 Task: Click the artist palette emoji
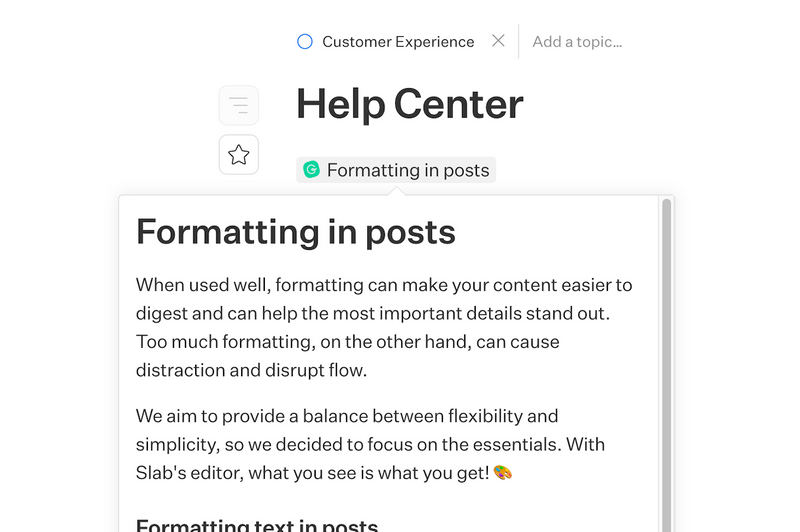coord(503,471)
